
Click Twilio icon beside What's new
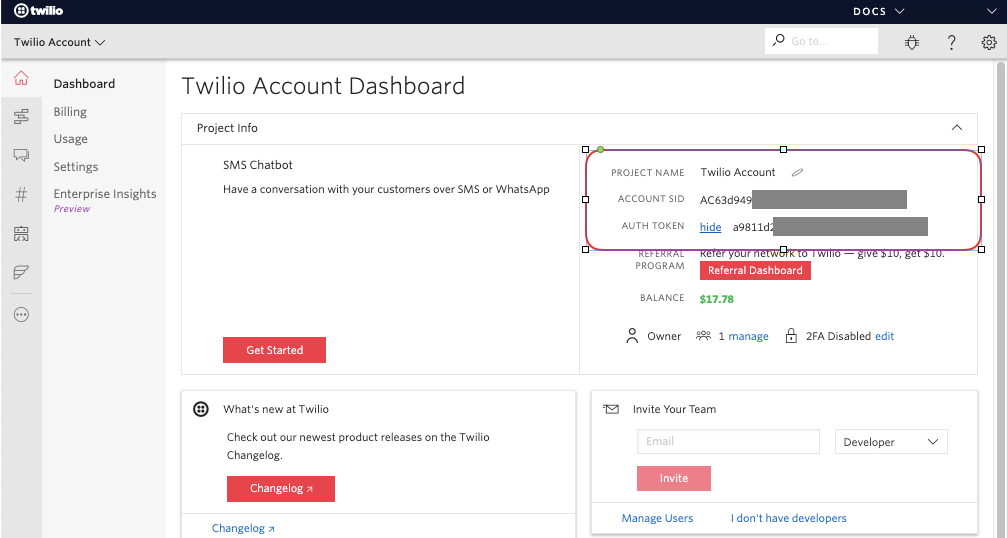click(x=200, y=409)
